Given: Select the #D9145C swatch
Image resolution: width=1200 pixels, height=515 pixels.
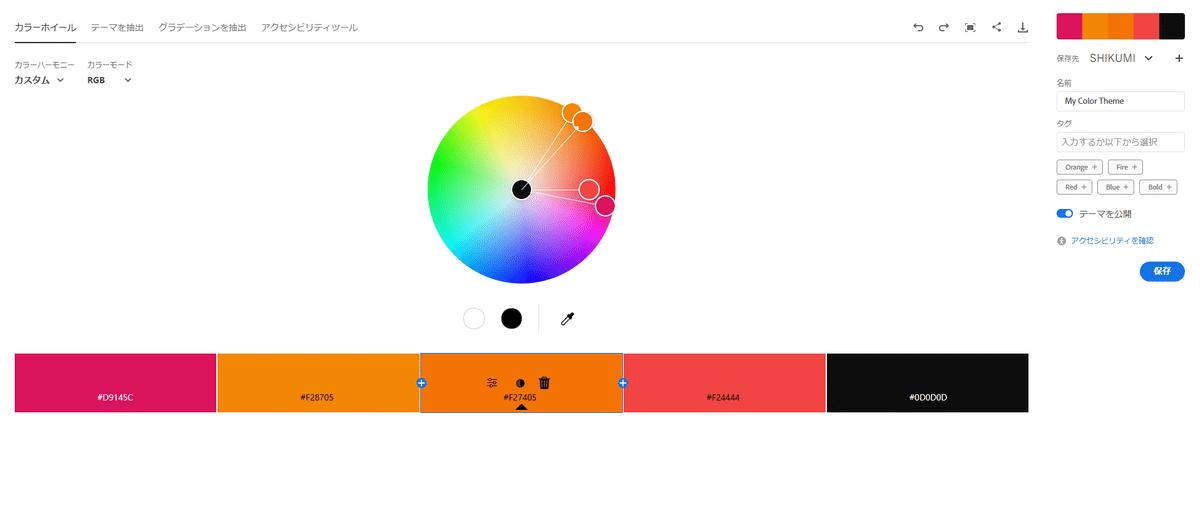Looking at the screenshot, I should (115, 382).
